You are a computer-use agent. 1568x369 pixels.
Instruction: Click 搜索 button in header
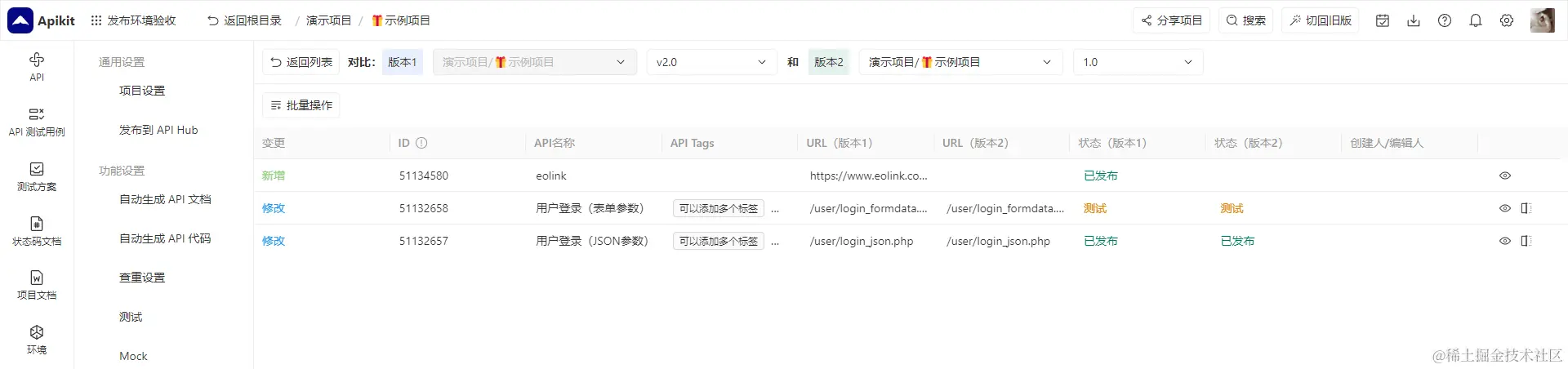pos(1246,20)
